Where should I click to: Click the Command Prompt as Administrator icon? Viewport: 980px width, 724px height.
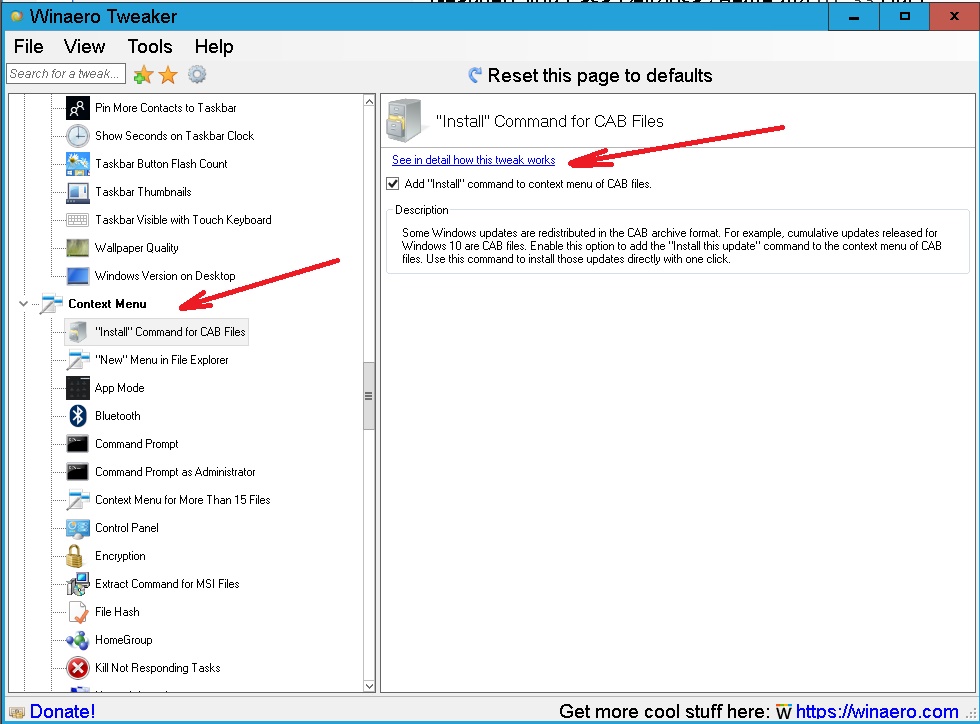78,472
